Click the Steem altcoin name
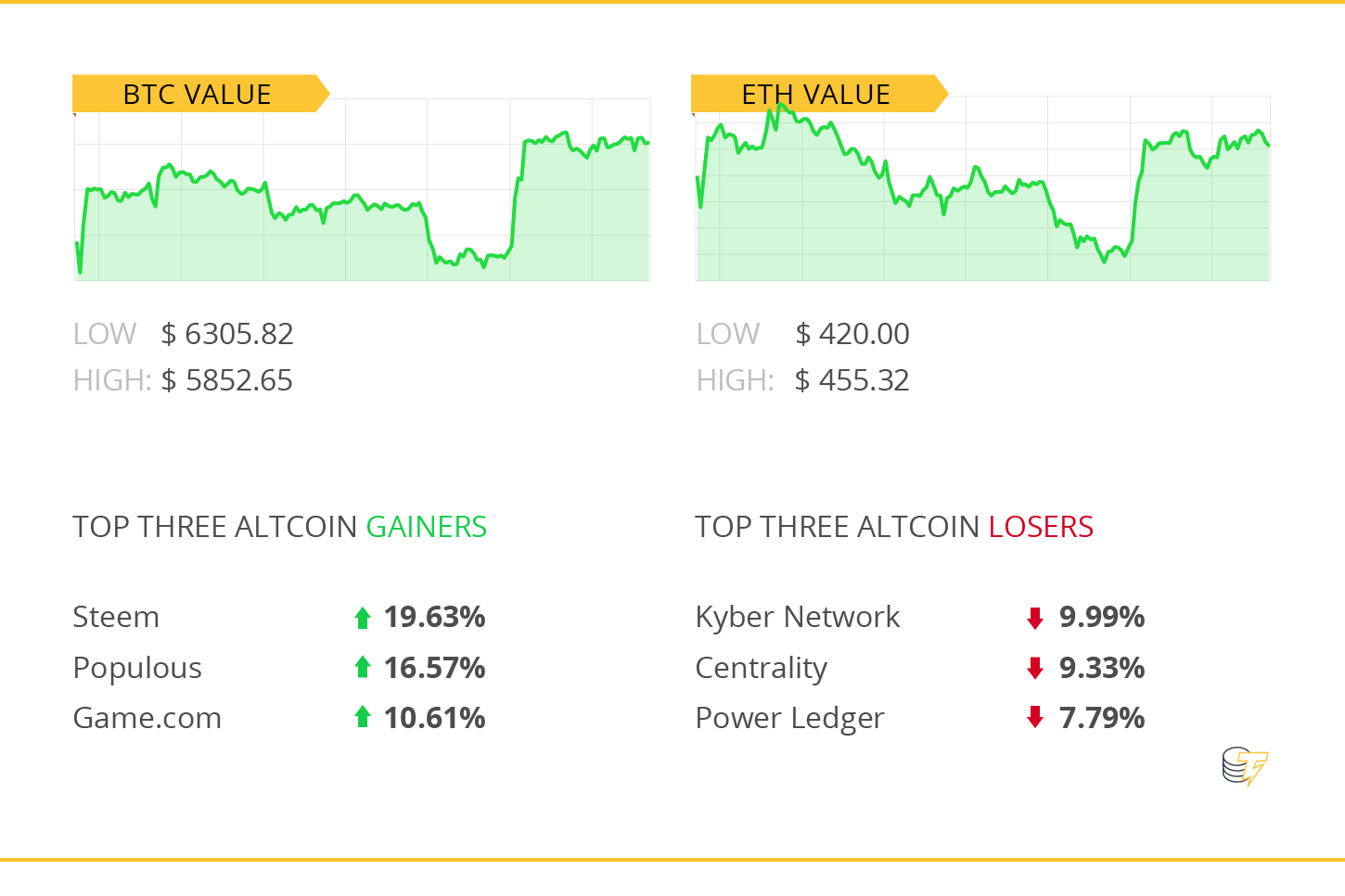This screenshot has height=896, width=1345. [x=116, y=617]
